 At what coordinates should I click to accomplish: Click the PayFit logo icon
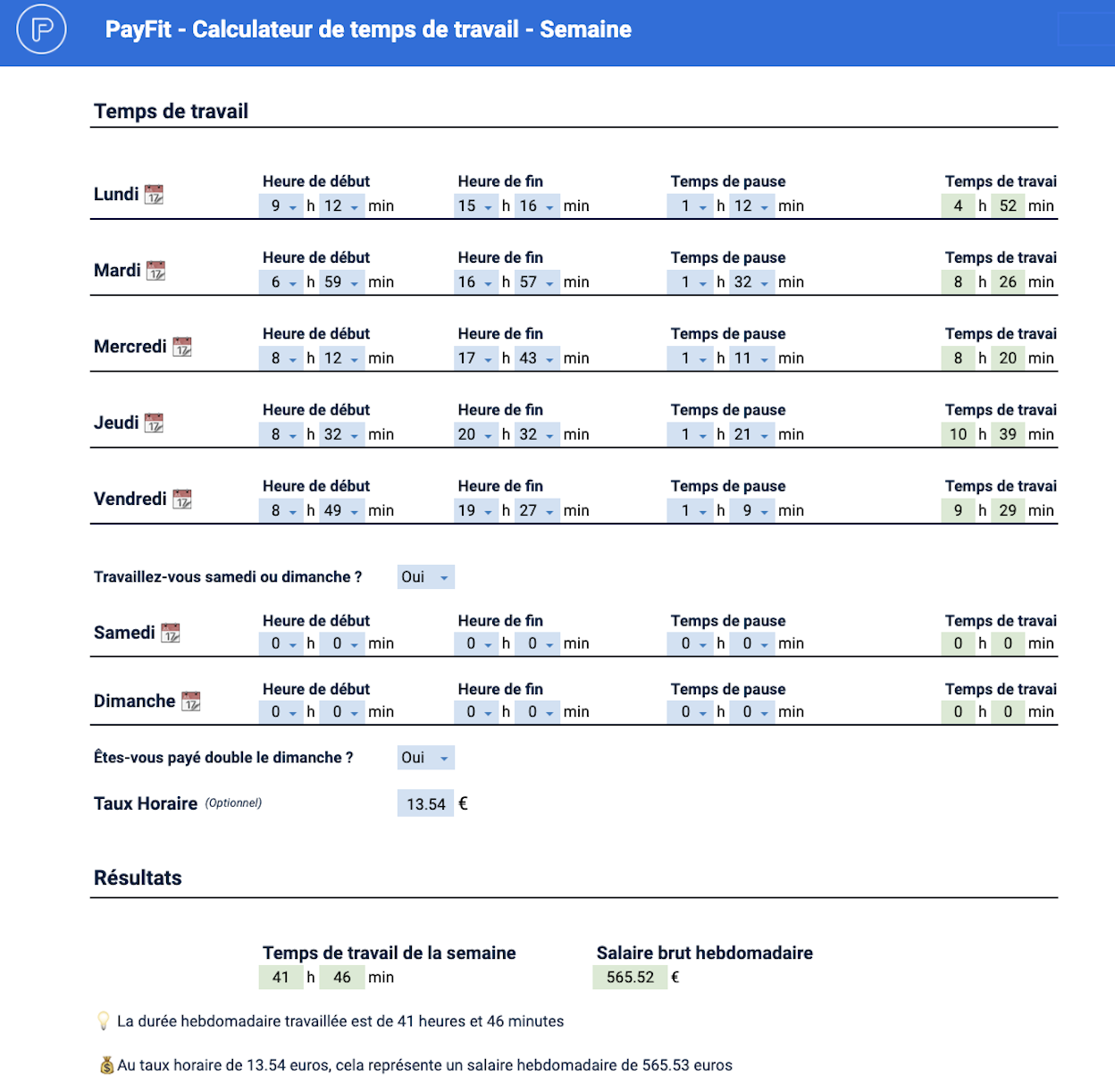(x=41, y=29)
